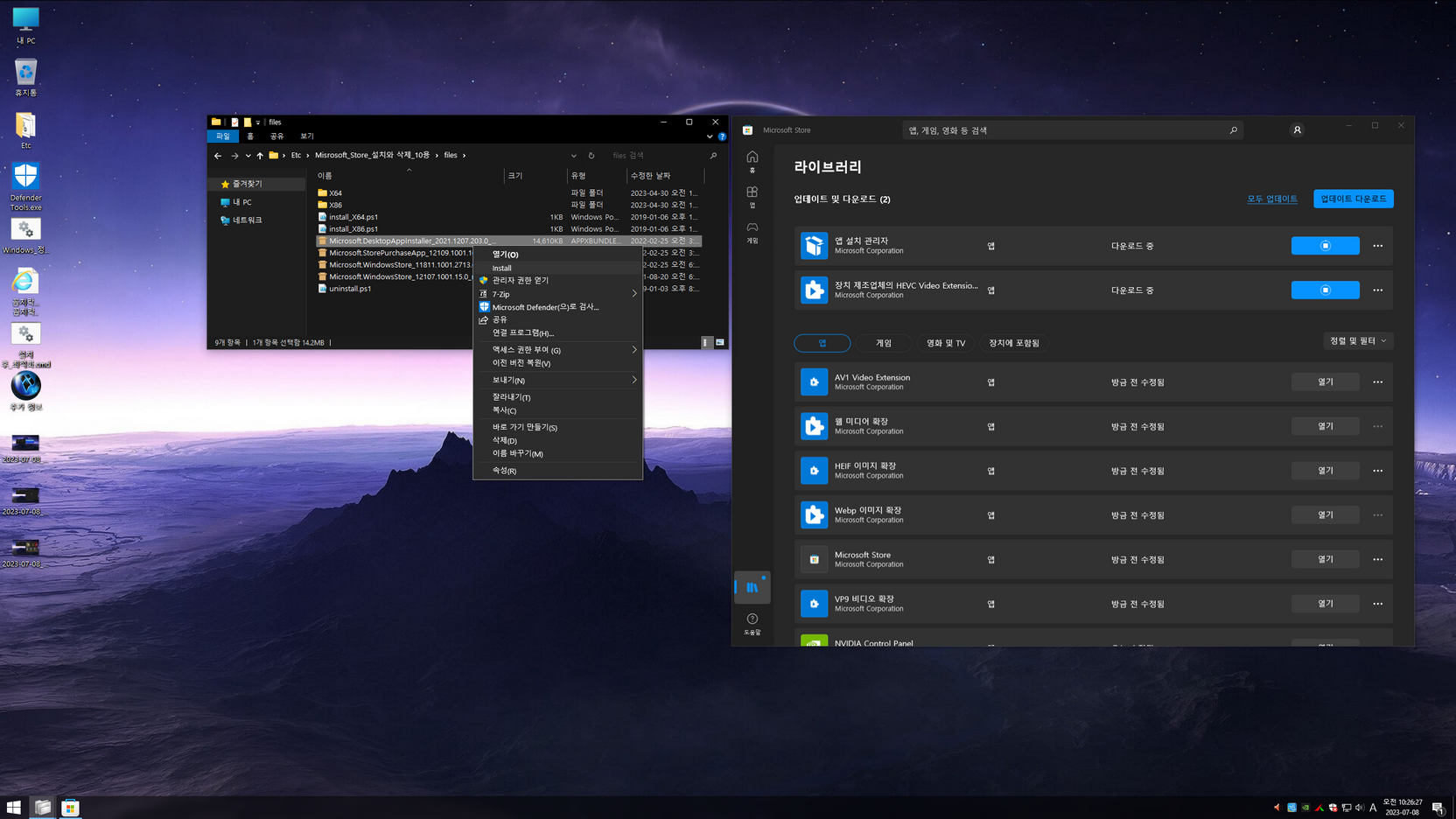Click the Store account profile icon
This screenshot has width=1456, height=819.
point(1297,129)
